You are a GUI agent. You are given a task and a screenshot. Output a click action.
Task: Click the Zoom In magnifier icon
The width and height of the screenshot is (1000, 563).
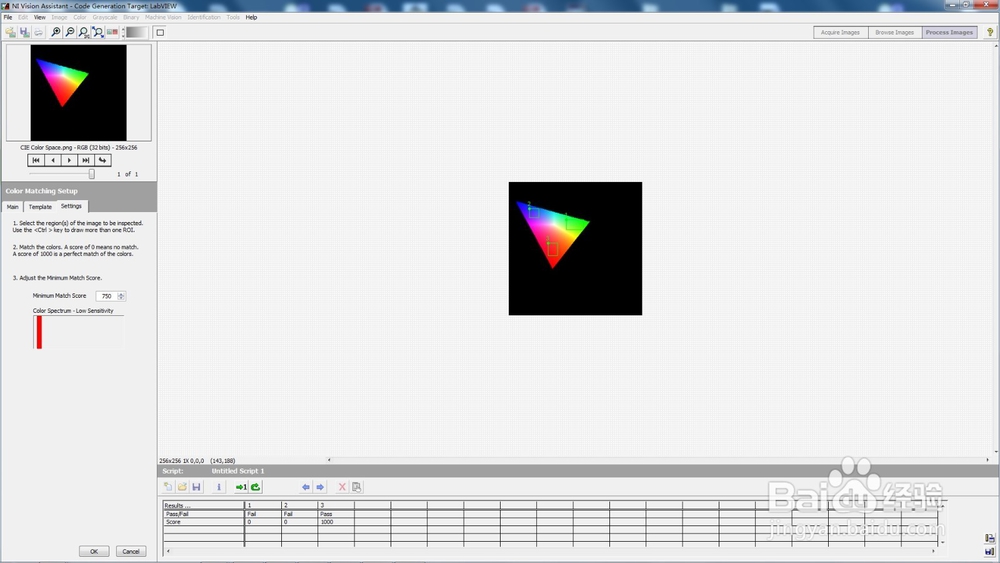click(55, 32)
